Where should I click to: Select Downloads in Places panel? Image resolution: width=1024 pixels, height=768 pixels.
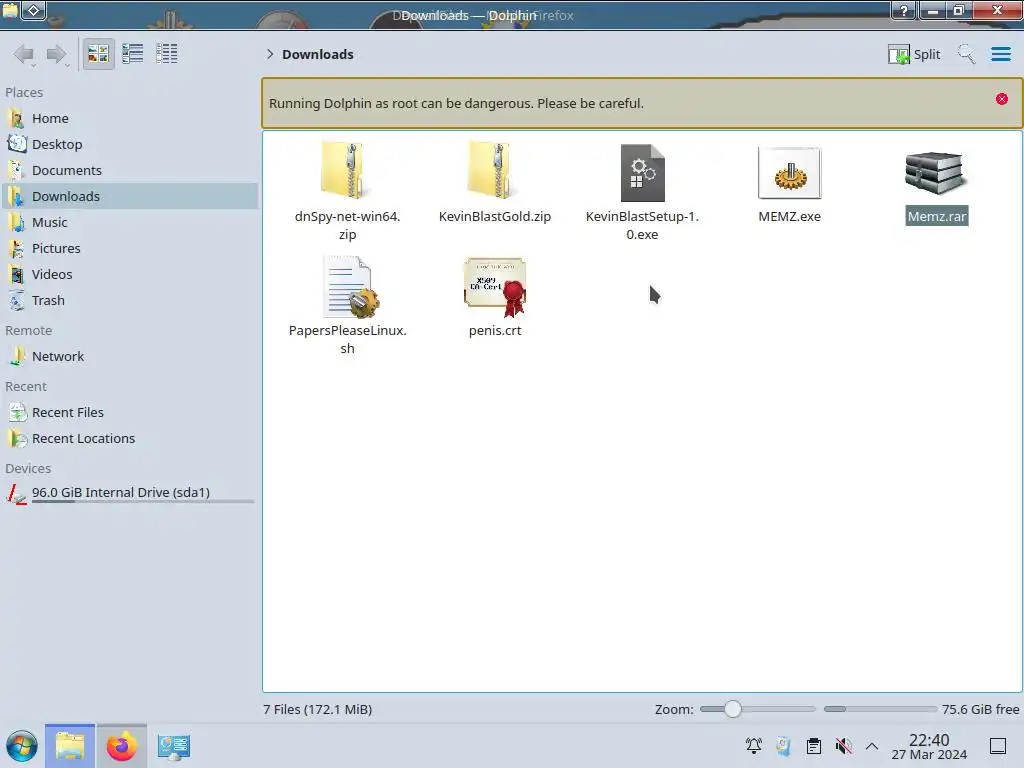(x=129, y=197)
